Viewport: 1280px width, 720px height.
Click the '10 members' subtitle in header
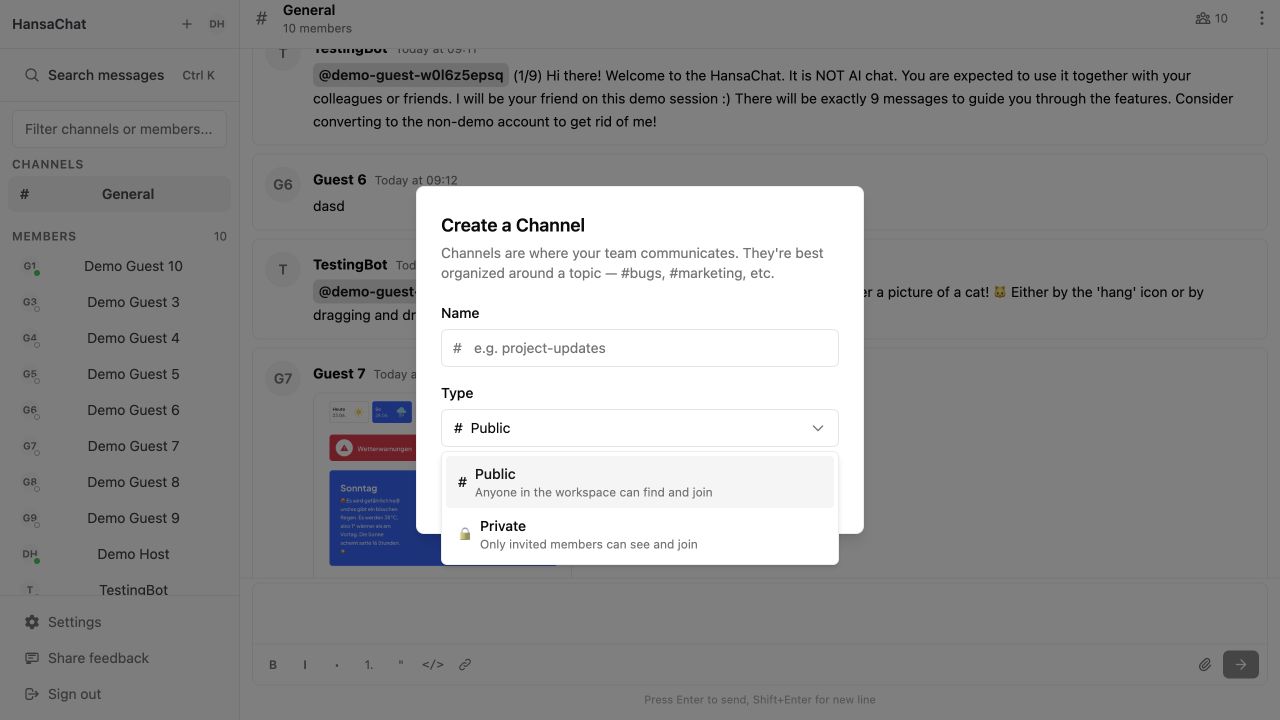pos(317,28)
